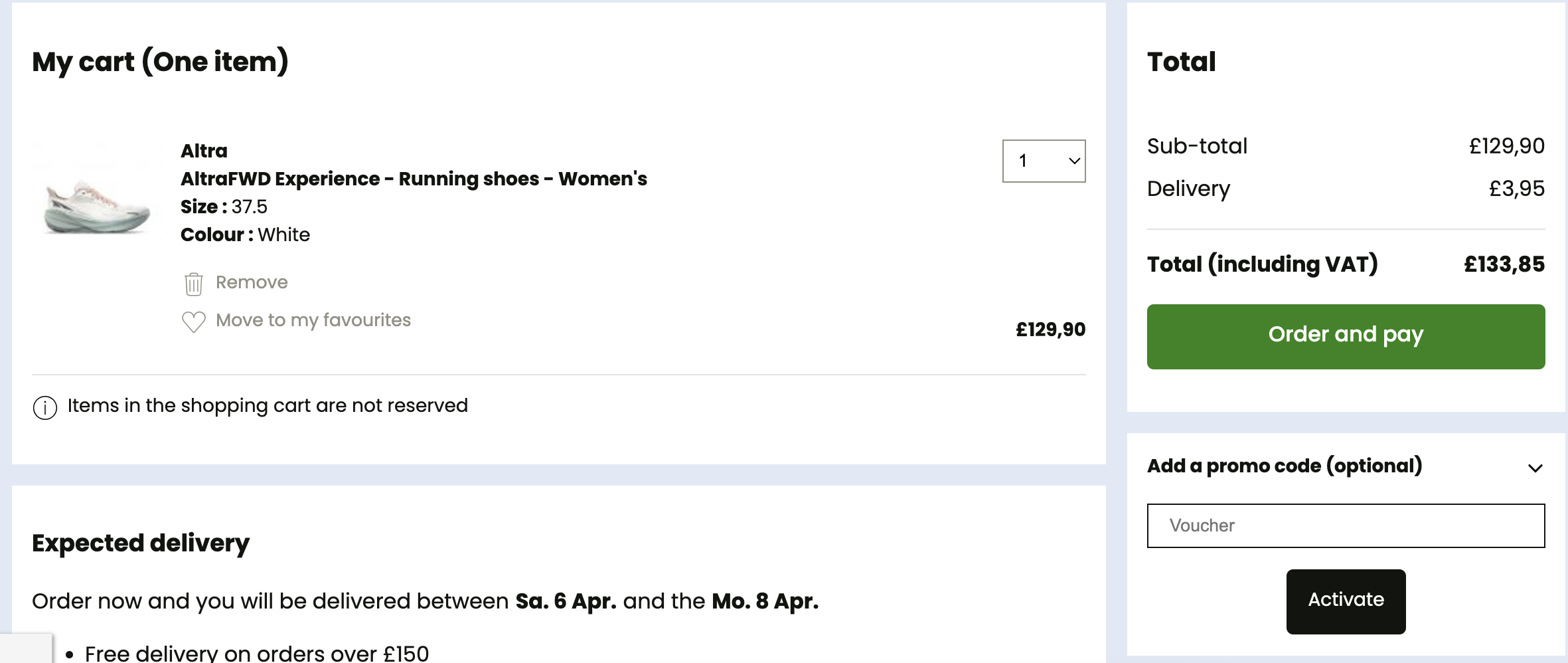Click the 'Add a promo code (optional)' heading

pos(1285,466)
